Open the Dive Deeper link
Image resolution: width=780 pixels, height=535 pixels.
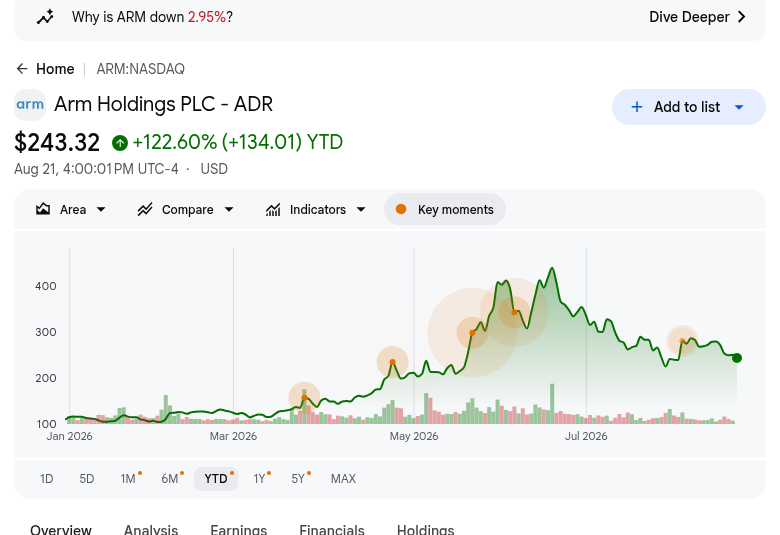(697, 17)
